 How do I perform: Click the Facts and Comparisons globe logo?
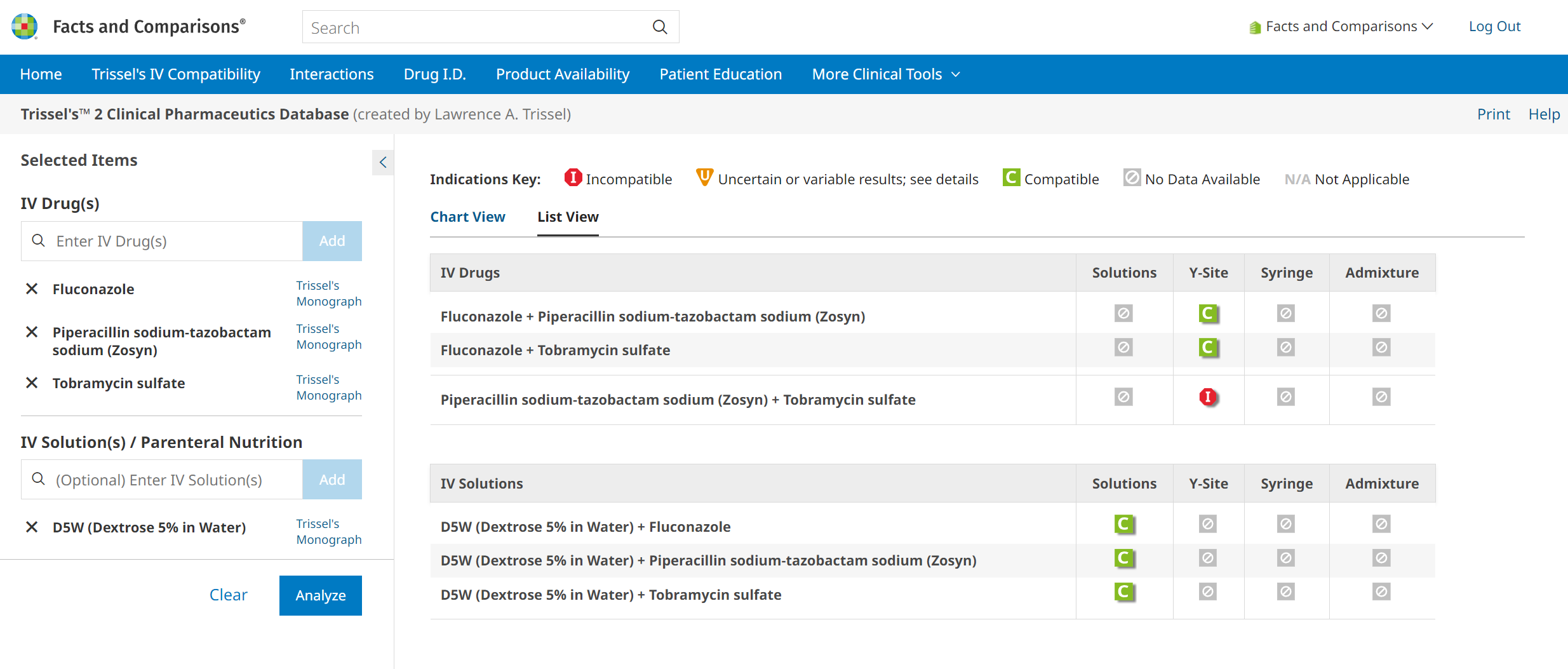[25, 27]
